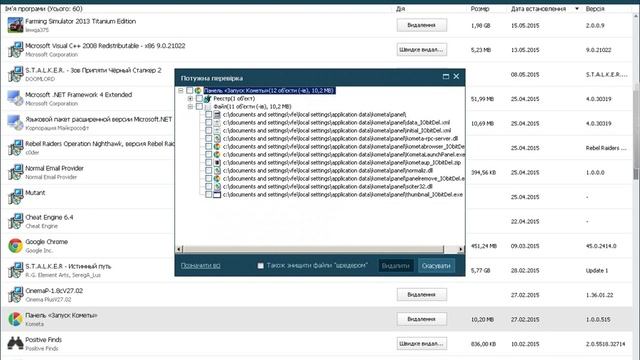Click Швидке видал... for Visual C++ 2008
This screenshot has height=360, width=640.
pos(422,49)
